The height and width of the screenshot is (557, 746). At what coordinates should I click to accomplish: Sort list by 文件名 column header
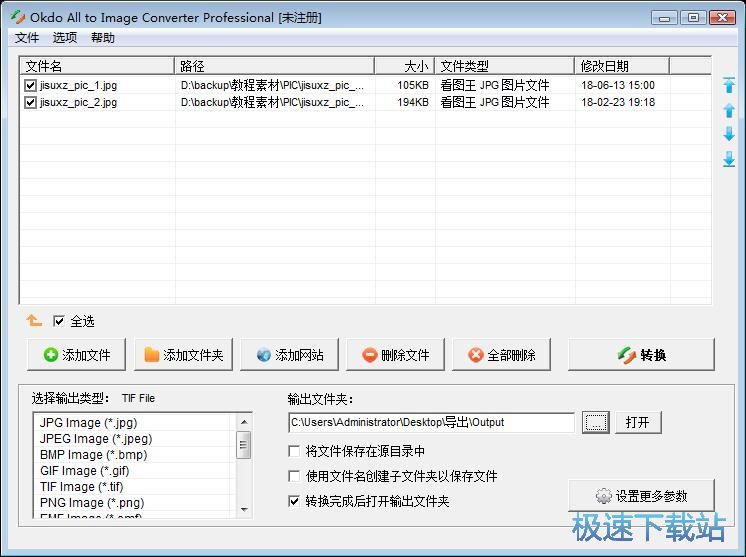point(97,66)
